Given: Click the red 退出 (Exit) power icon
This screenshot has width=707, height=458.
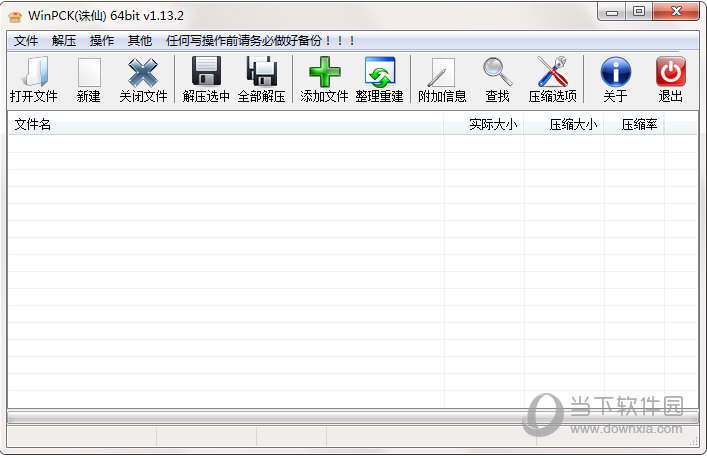Looking at the screenshot, I should tap(670, 71).
